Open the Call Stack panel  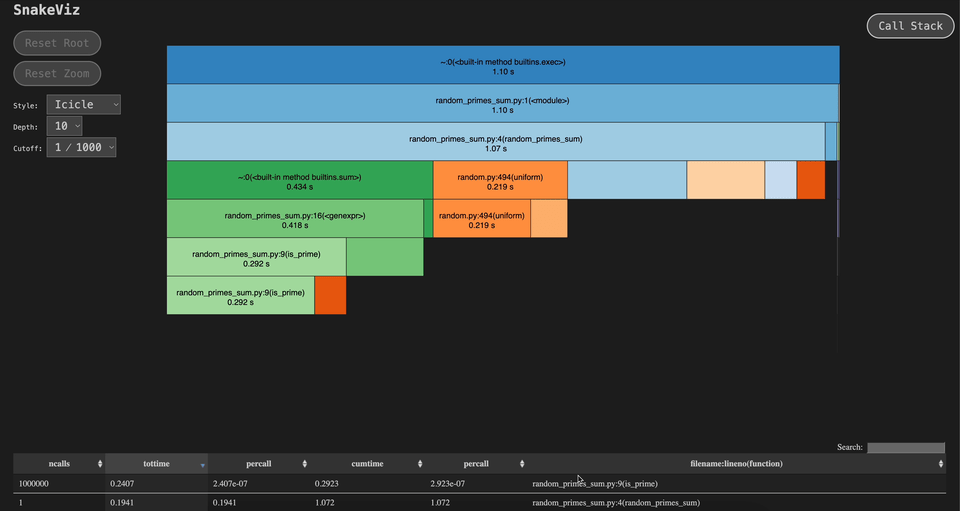pyautogui.click(x=910, y=26)
